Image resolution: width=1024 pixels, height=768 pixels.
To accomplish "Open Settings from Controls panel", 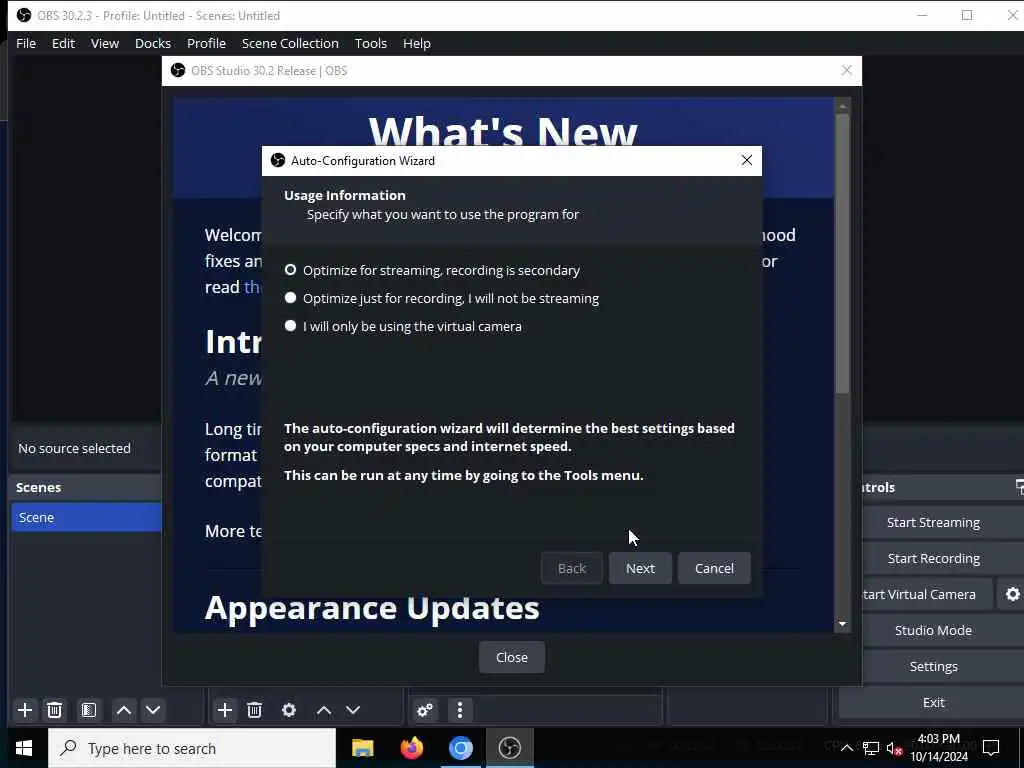I will 933,666.
